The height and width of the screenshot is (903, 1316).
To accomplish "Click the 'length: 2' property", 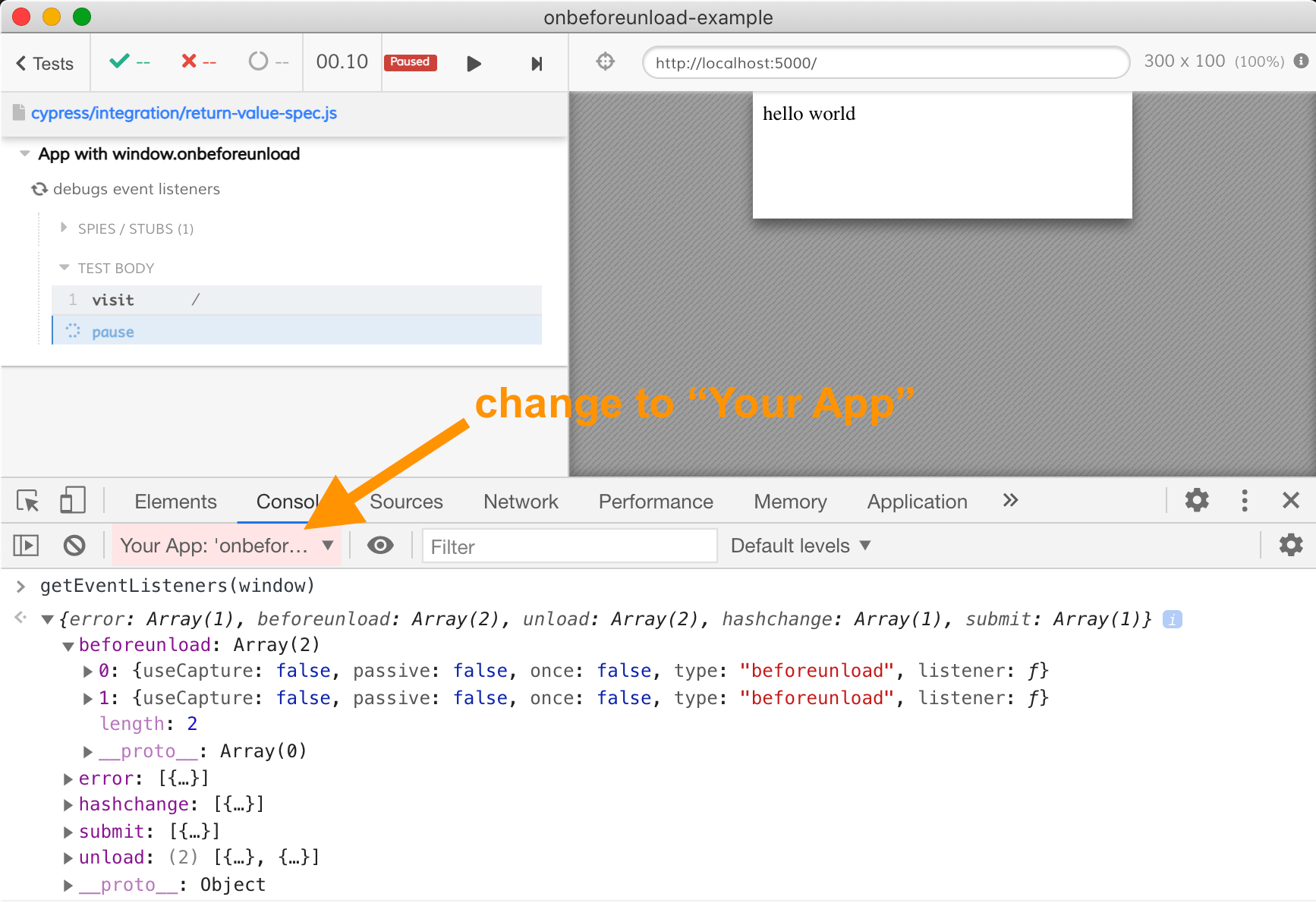I will (x=149, y=724).
